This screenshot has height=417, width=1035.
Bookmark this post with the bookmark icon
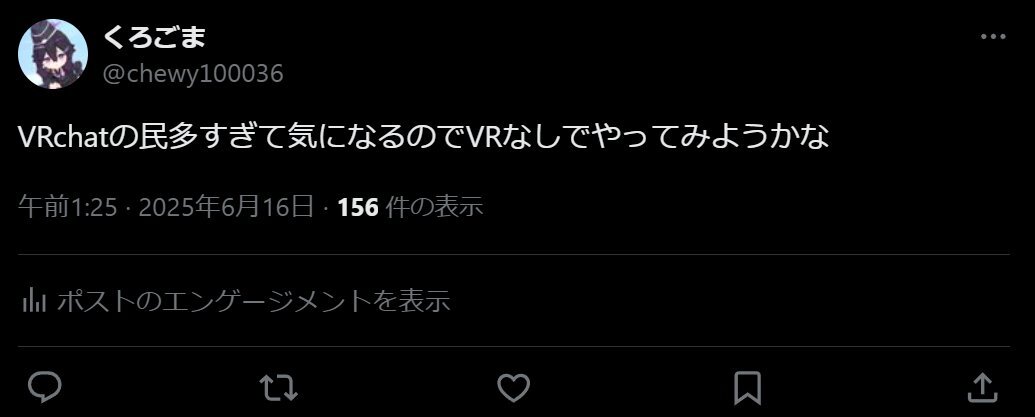click(747, 387)
